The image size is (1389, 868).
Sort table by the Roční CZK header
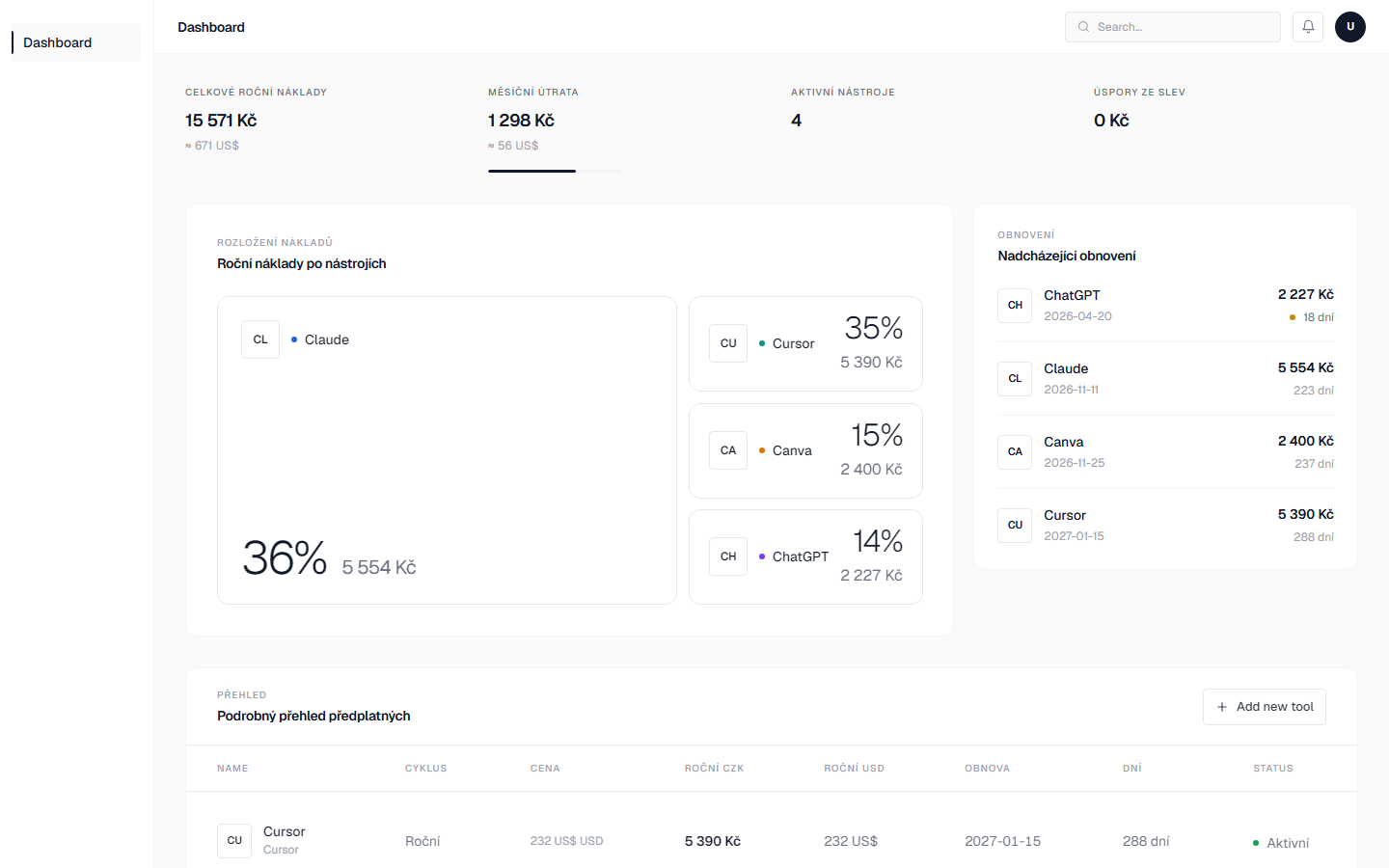click(714, 769)
